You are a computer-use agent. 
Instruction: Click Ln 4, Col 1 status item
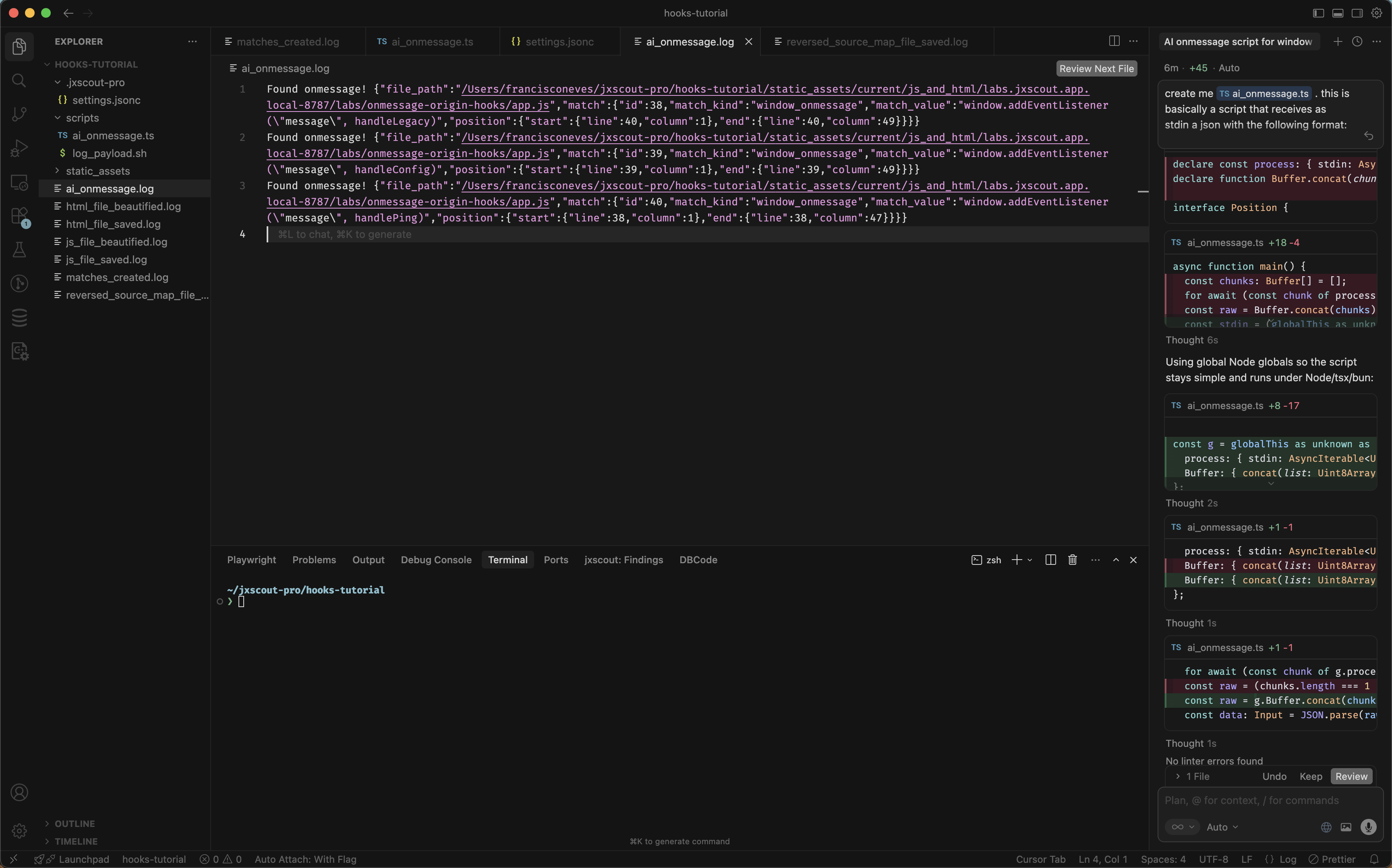[x=1102, y=860]
